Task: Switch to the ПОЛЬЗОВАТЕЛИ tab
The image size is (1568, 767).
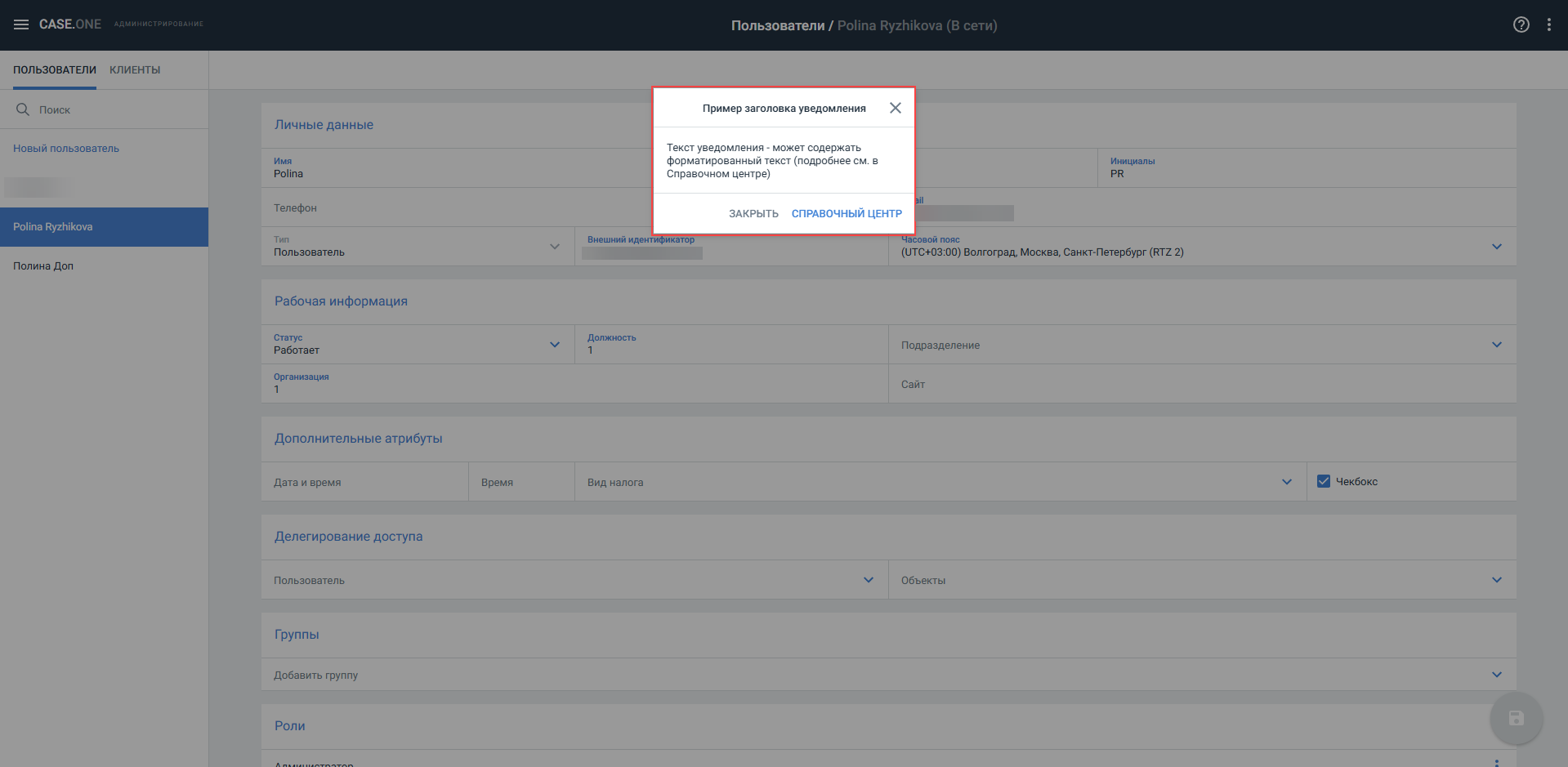Action: tap(55, 70)
